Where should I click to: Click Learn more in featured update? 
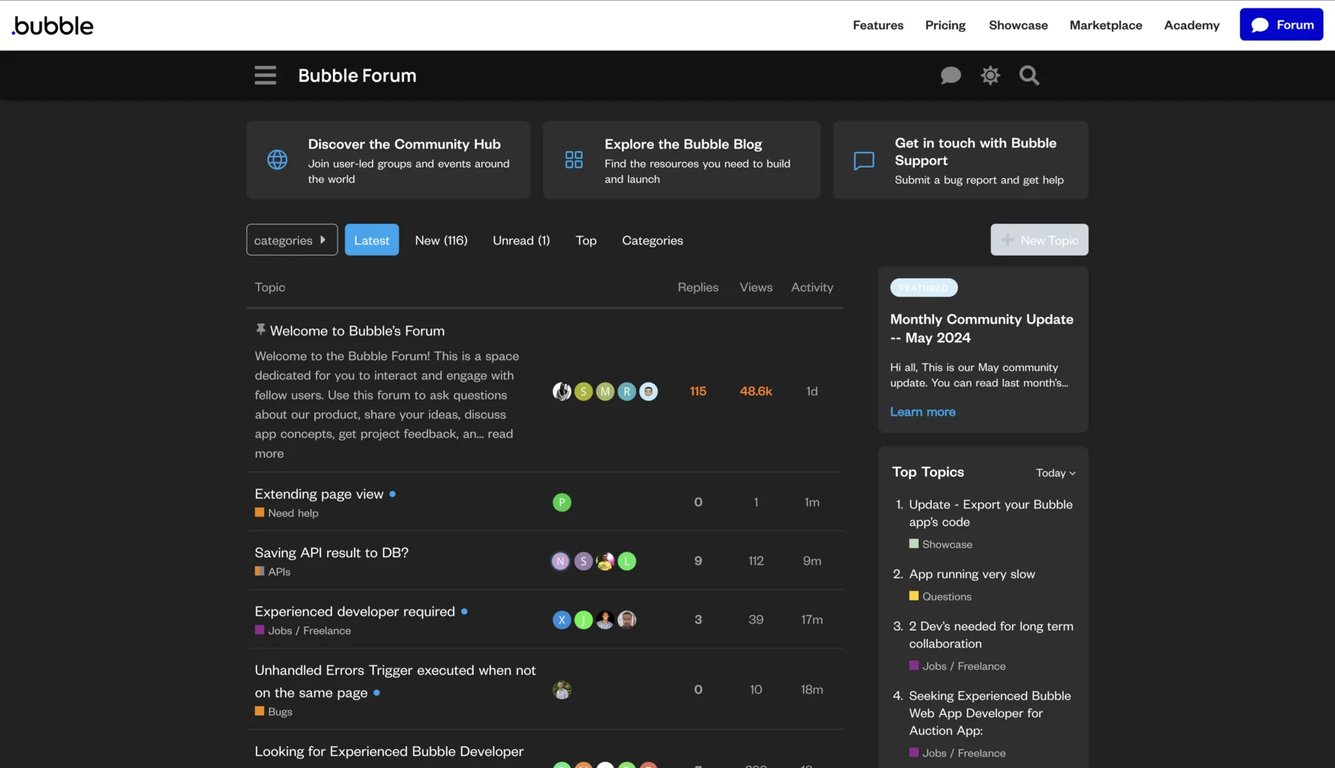pyautogui.click(x=923, y=412)
